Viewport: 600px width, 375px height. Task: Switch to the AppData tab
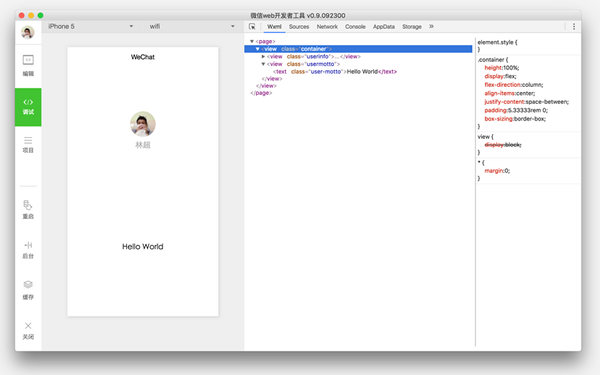(x=384, y=27)
